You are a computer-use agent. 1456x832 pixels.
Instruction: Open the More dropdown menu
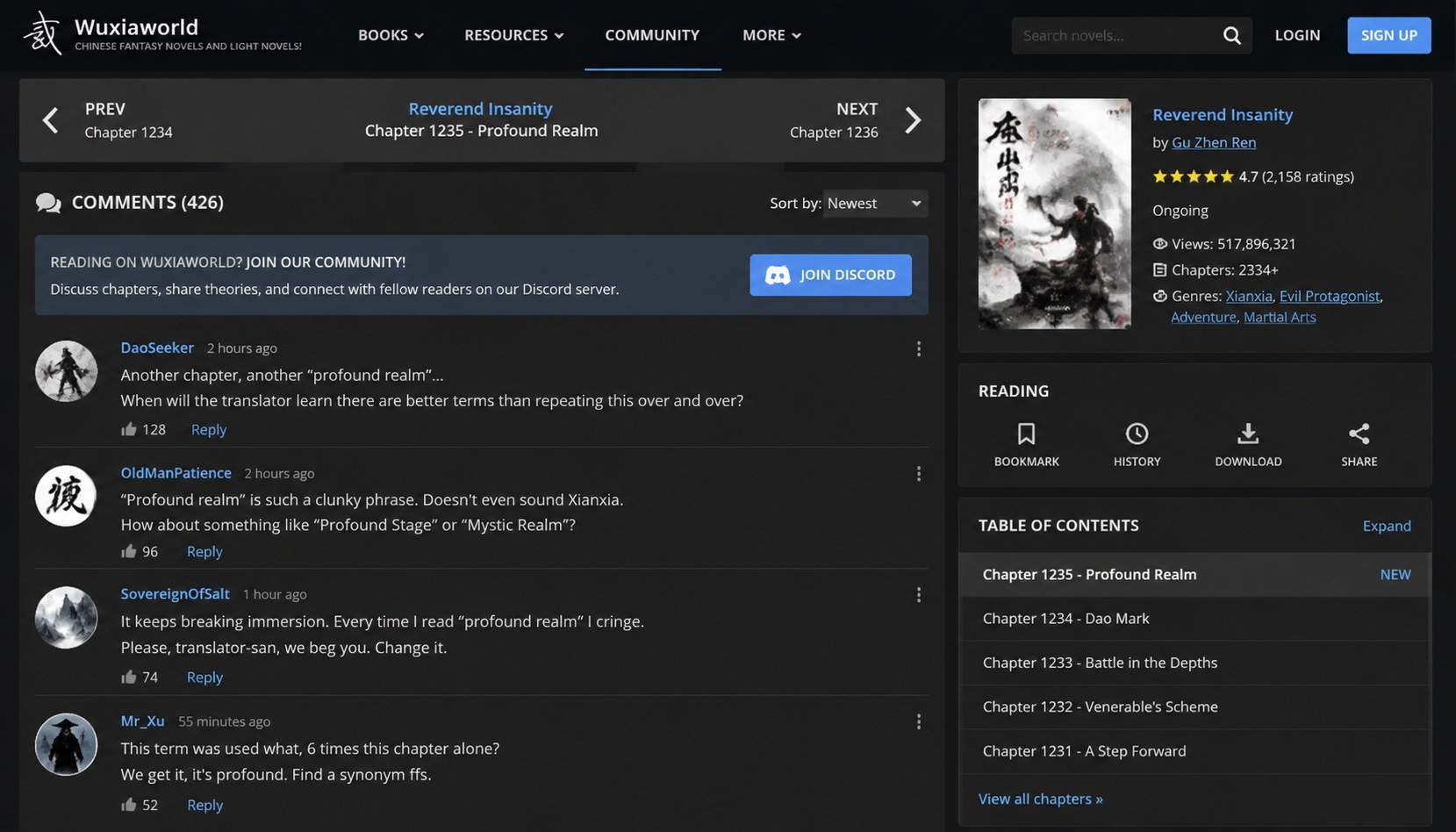point(771,35)
